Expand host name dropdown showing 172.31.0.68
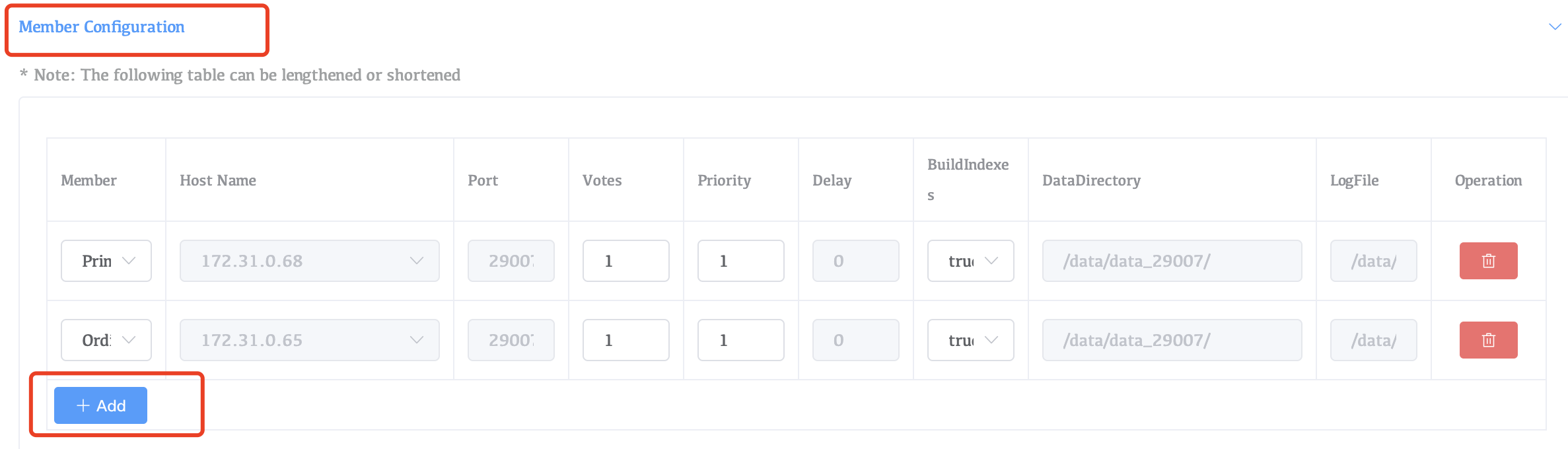The height and width of the screenshot is (449, 1568). pos(309,261)
